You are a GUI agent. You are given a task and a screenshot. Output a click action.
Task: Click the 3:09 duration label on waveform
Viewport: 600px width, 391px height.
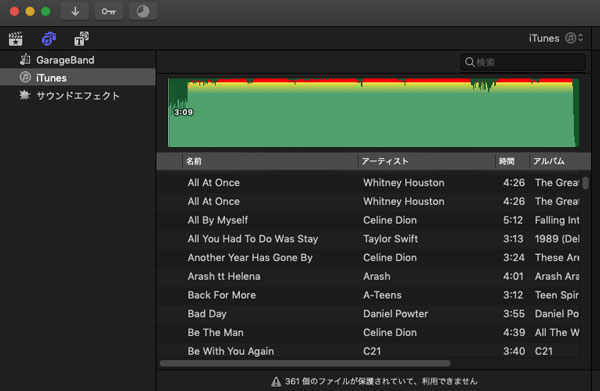(x=183, y=112)
